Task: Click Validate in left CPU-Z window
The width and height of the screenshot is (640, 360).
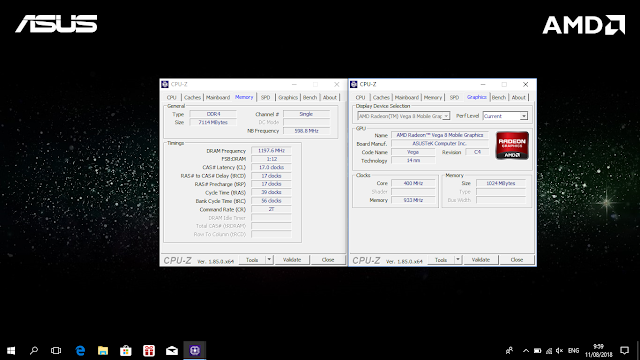Action: pos(292,260)
